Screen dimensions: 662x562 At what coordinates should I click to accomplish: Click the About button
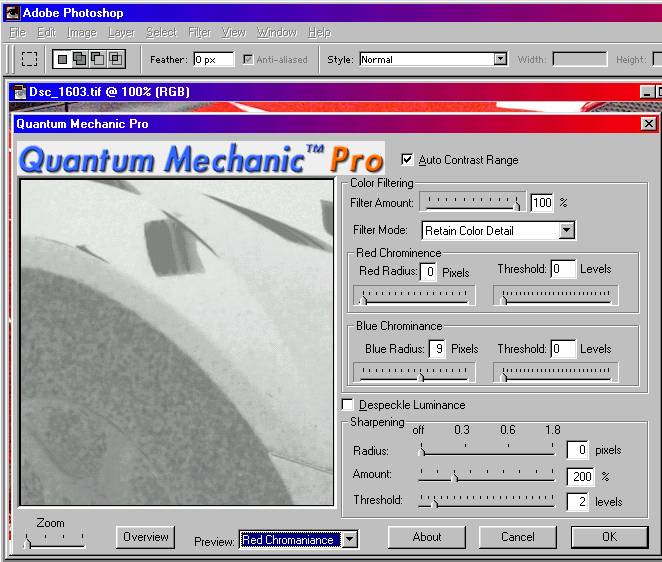[x=427, y=537]
